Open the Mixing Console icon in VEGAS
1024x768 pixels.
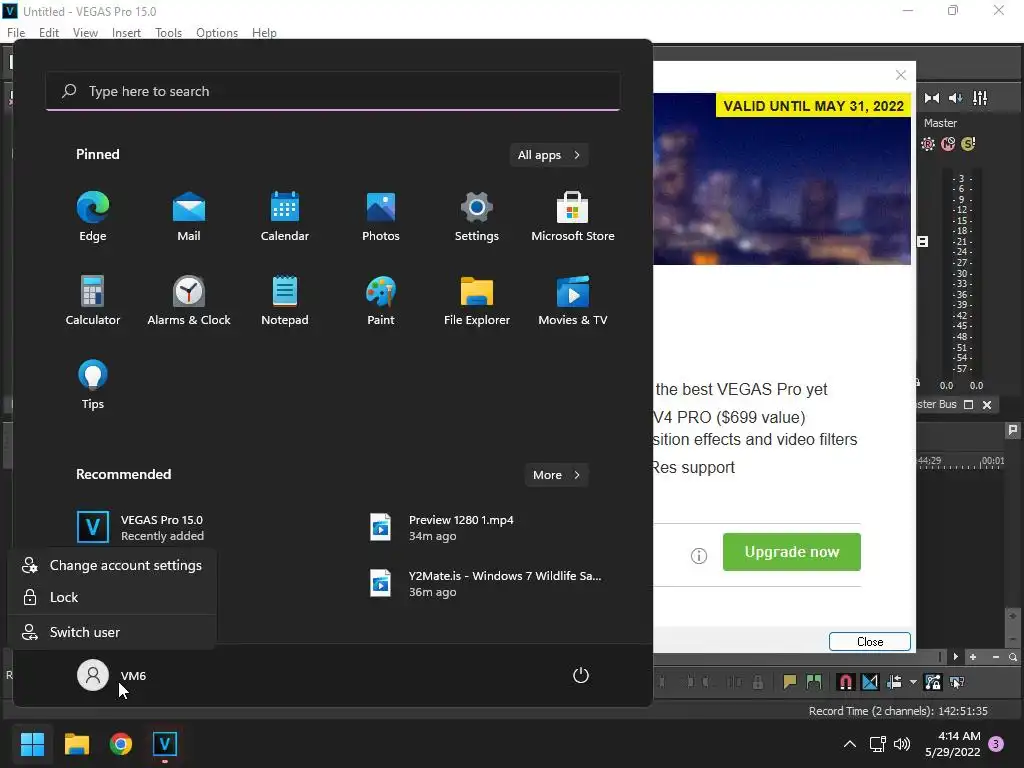point(980,98)
